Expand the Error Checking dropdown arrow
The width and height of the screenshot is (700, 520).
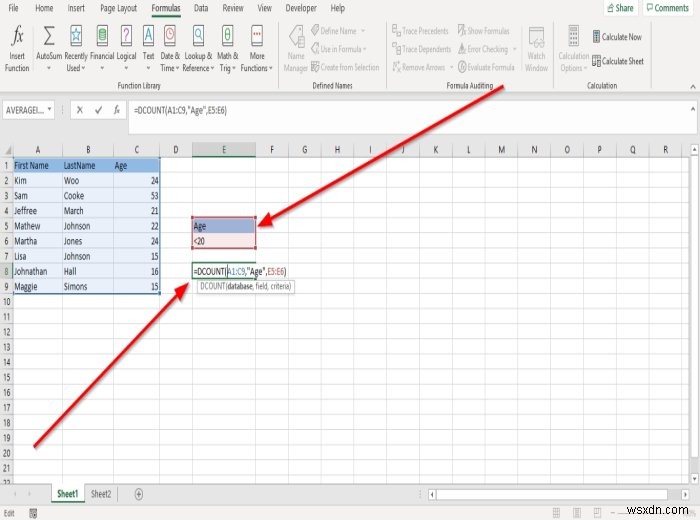[514, 49]
